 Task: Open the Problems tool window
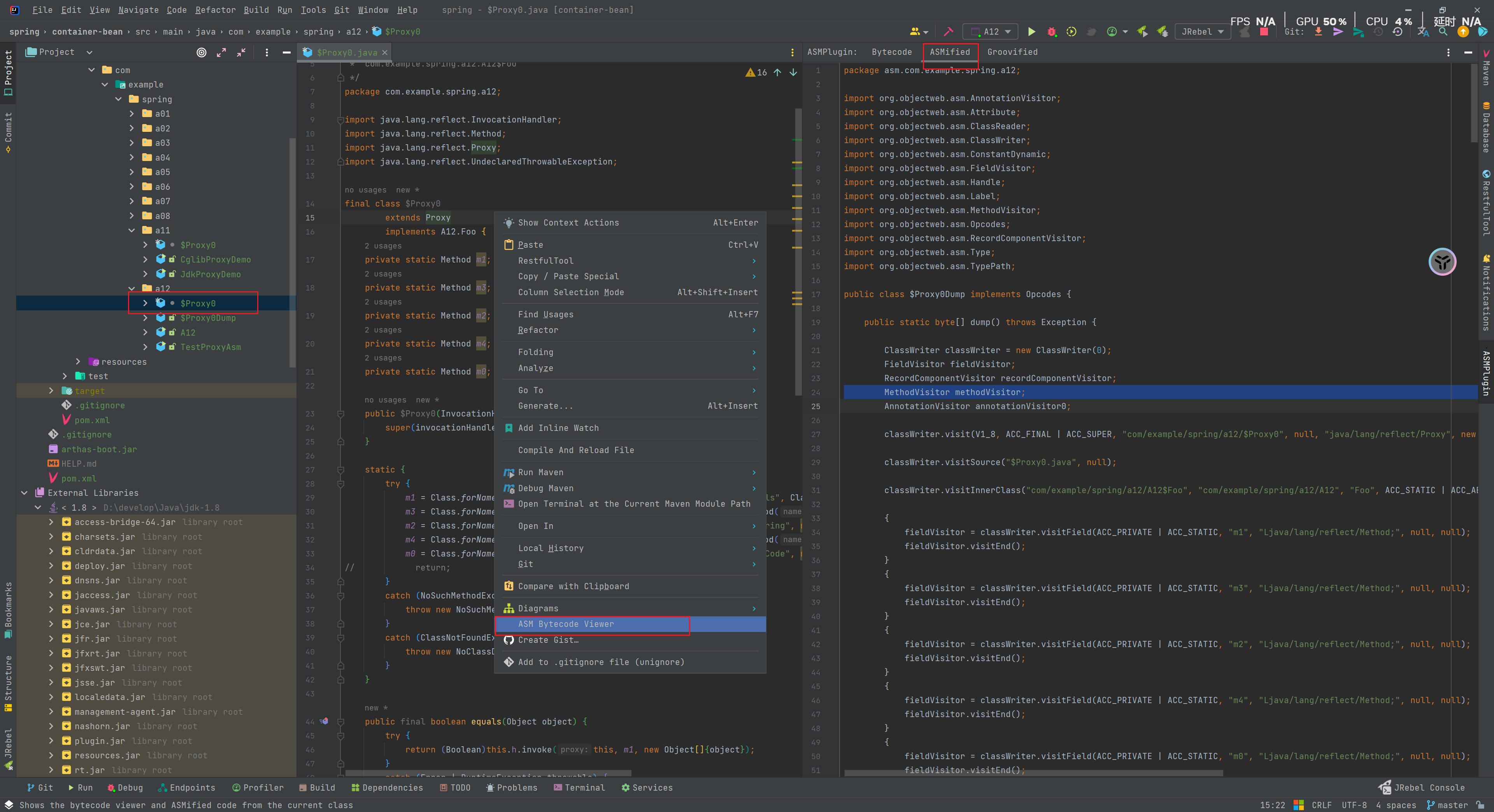[x=512, y=787]
